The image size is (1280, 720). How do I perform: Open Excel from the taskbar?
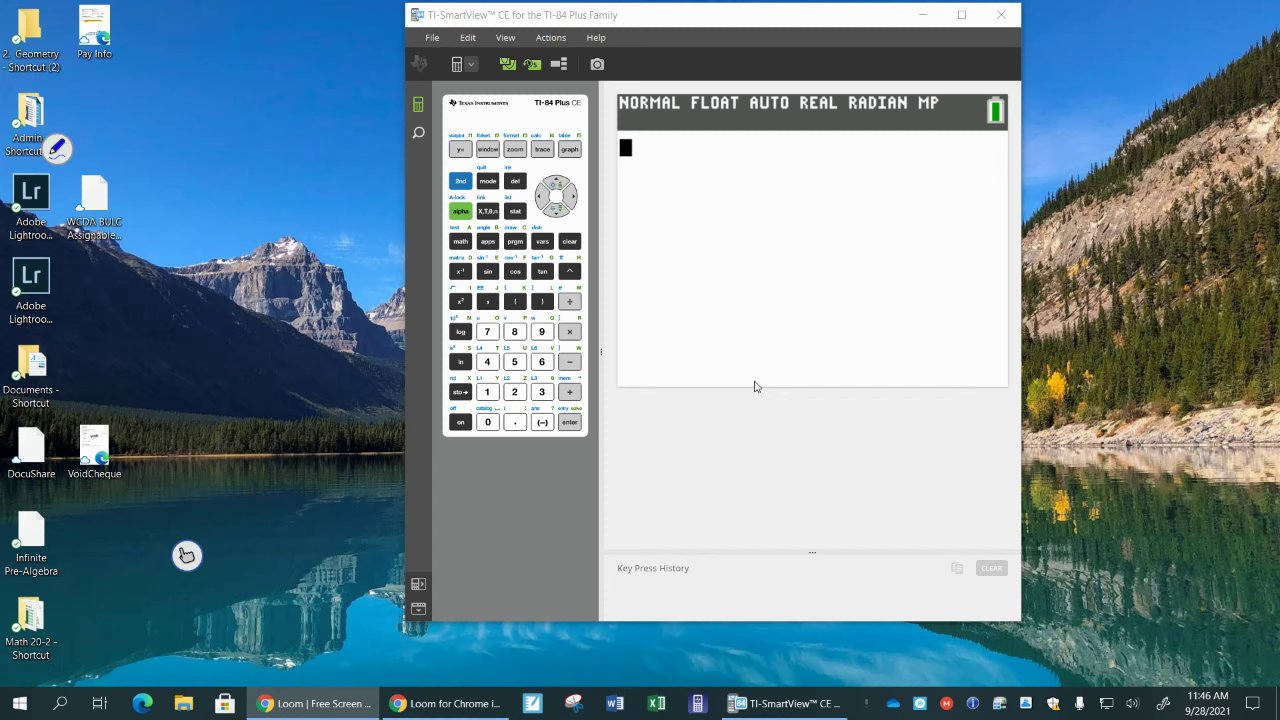[x=656, y=703]
